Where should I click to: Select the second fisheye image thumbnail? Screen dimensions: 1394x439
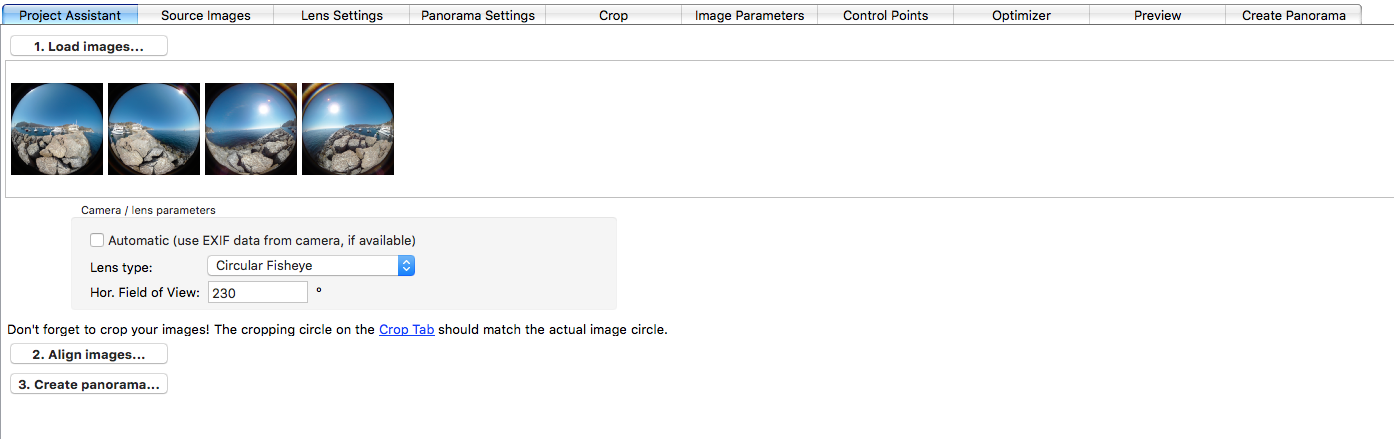pos(154,129)
